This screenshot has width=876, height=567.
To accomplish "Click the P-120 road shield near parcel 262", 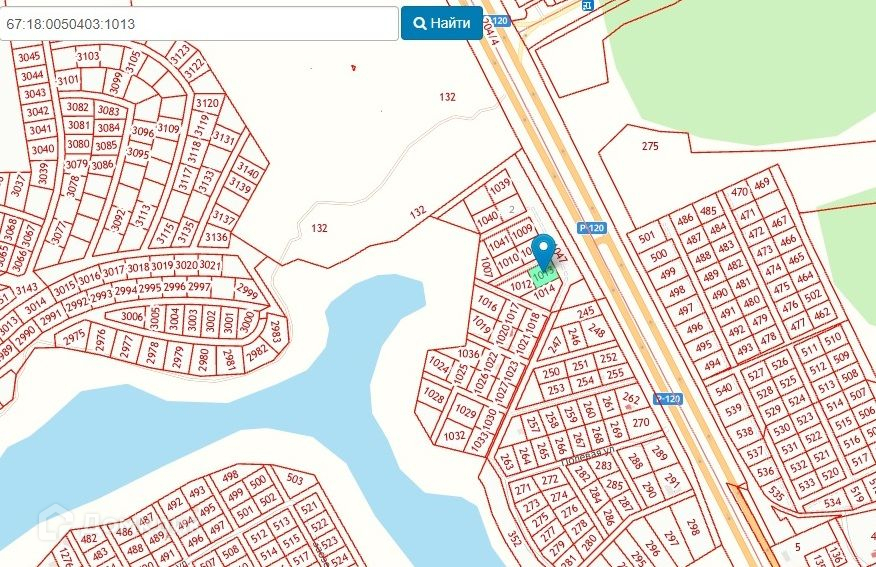I will [668, 399].
